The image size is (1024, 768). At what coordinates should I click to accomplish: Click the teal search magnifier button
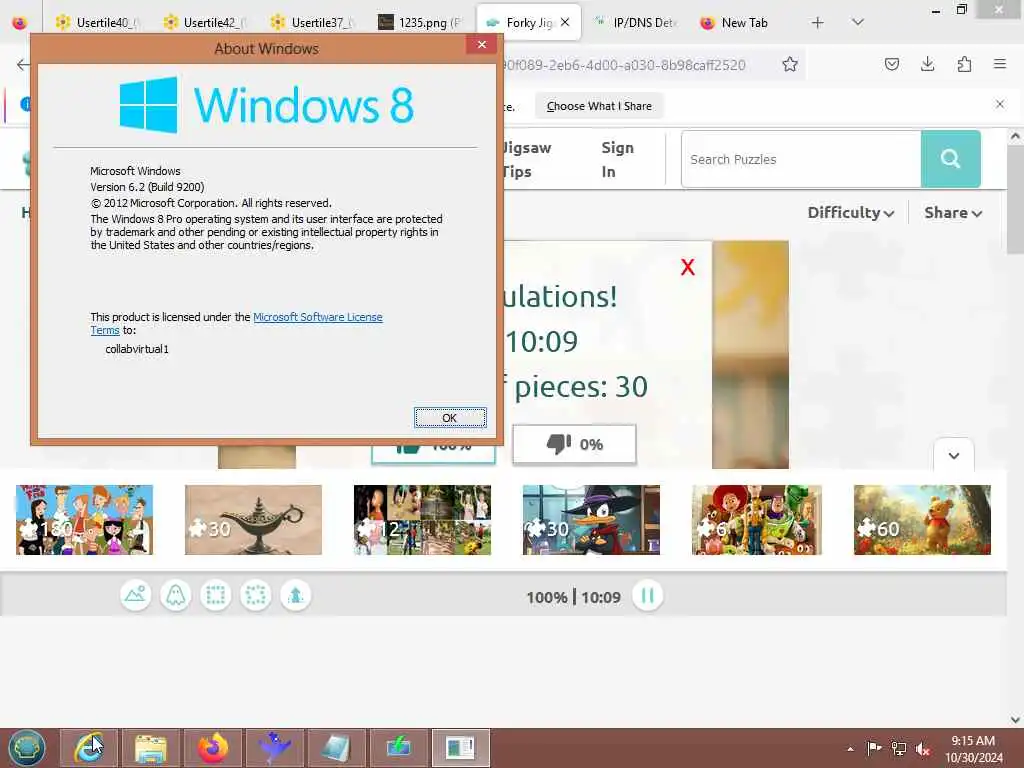click(x=950, y=159)
